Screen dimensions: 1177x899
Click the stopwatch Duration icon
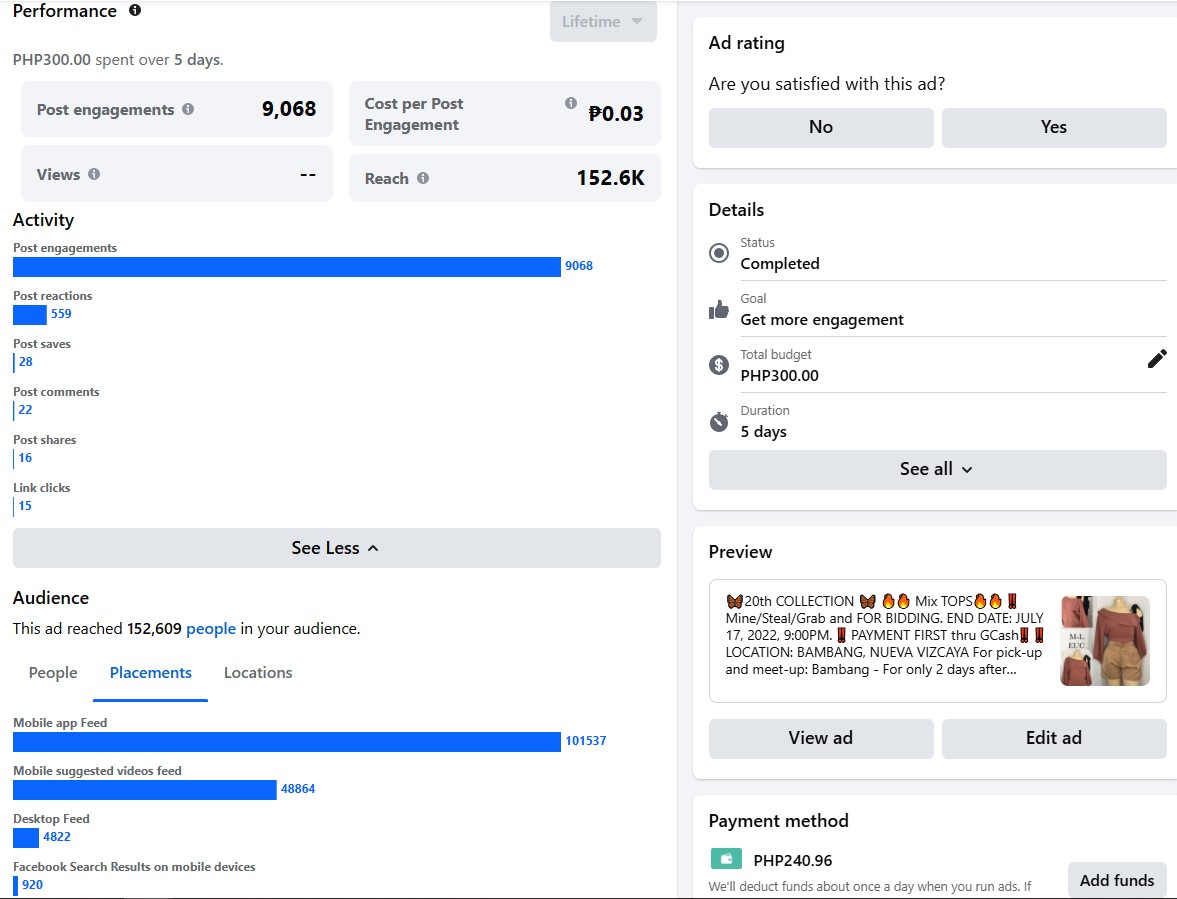(718, 421)
